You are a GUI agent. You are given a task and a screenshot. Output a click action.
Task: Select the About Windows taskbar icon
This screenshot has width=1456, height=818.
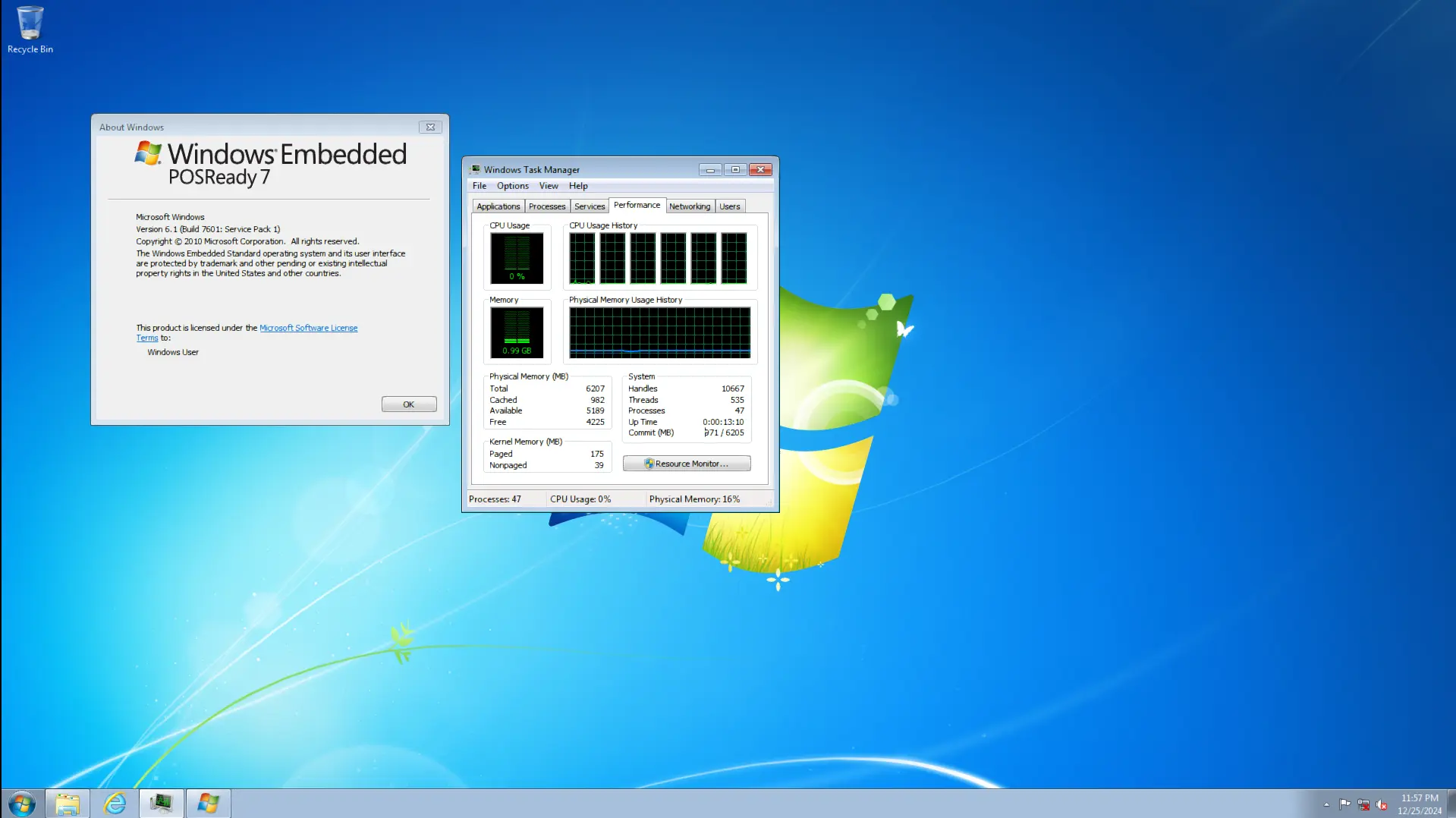click(208, 804)
